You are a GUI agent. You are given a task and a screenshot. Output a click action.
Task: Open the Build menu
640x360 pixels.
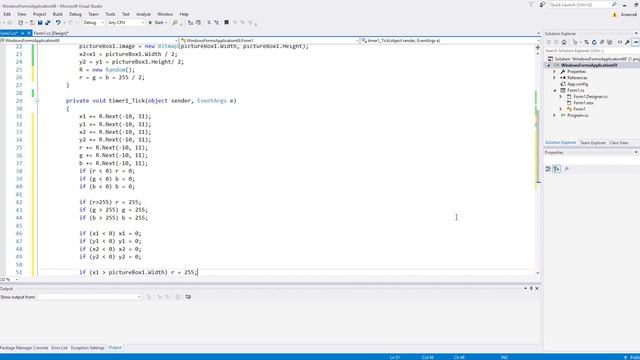point(58,14)
